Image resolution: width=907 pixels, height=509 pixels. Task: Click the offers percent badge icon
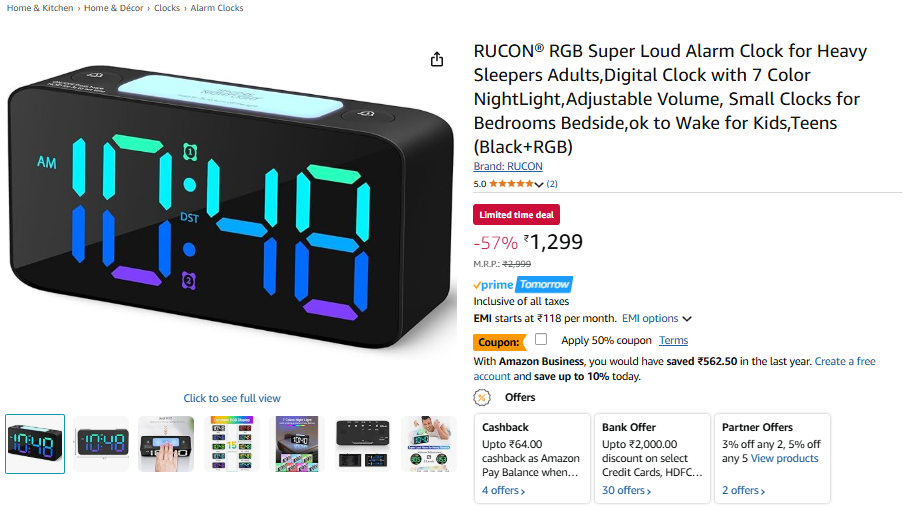482,397
